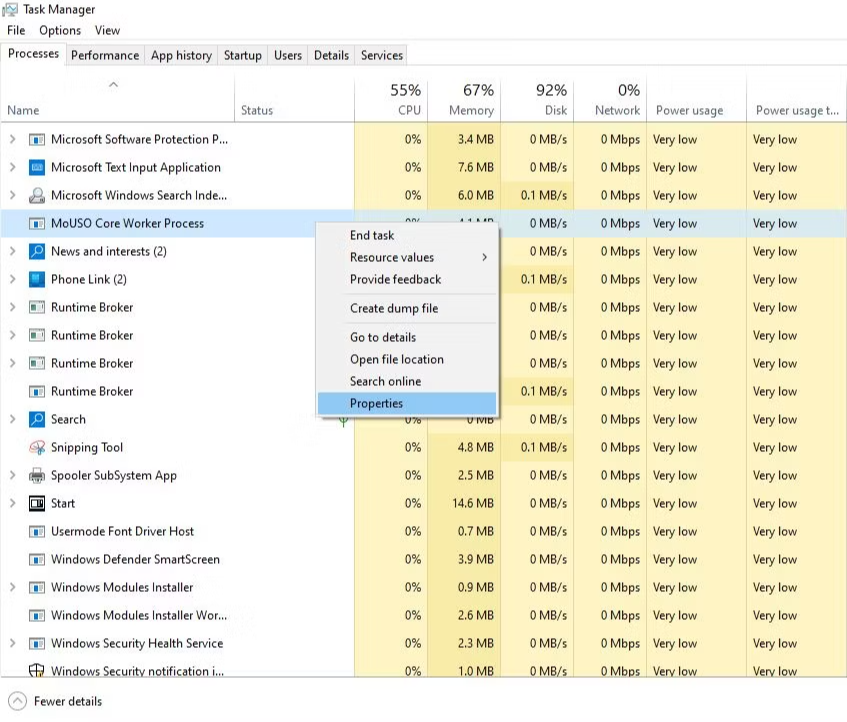Click the Fewer details arrow icon

17,701
